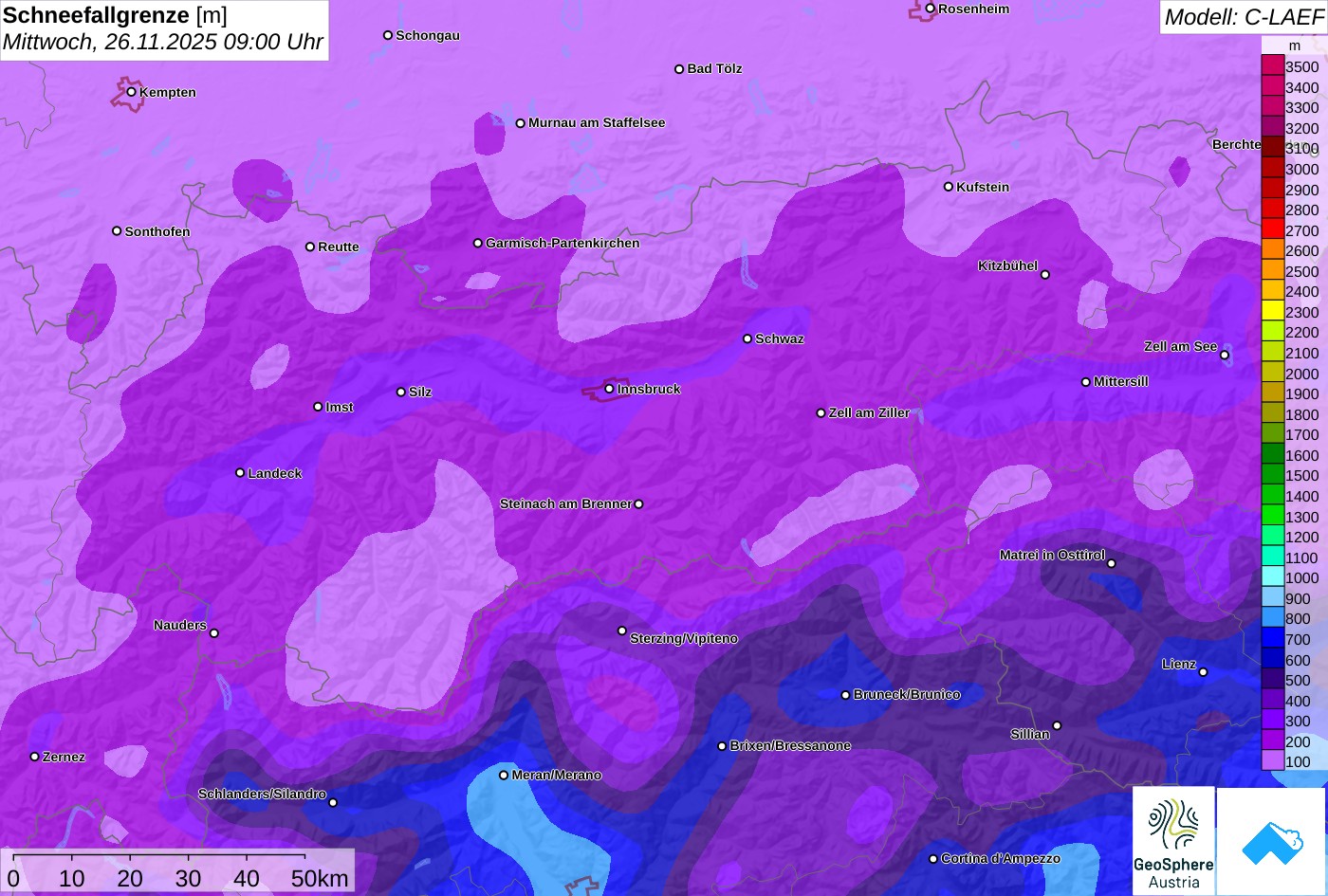Viewport: 1328px width, 896px height.
Task: Click the date Mittwoch, 26.11.2025 09:00 Uhr
Action: (x=163, y=42)
